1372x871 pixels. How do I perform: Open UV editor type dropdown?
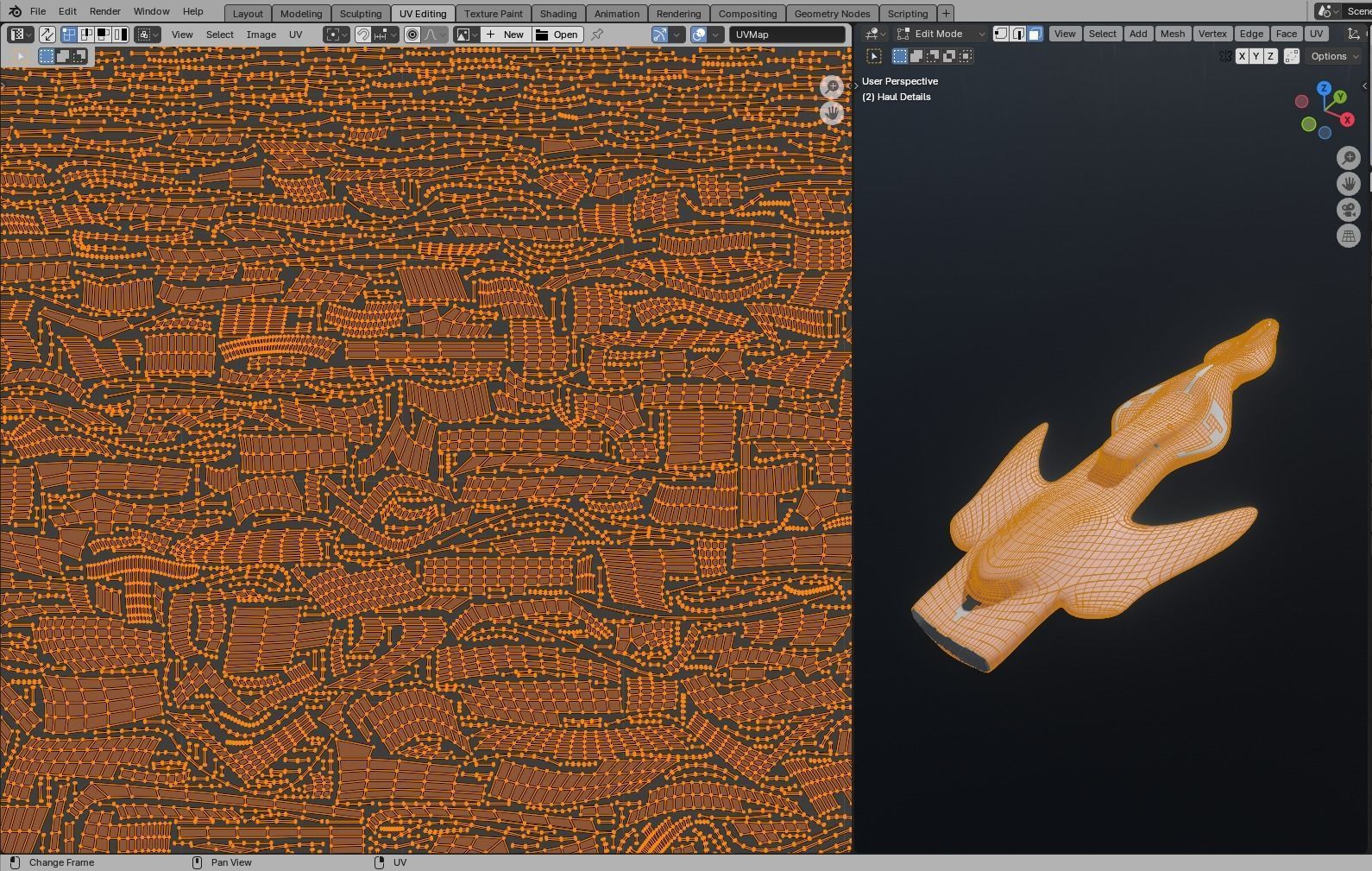coord(21,35)
